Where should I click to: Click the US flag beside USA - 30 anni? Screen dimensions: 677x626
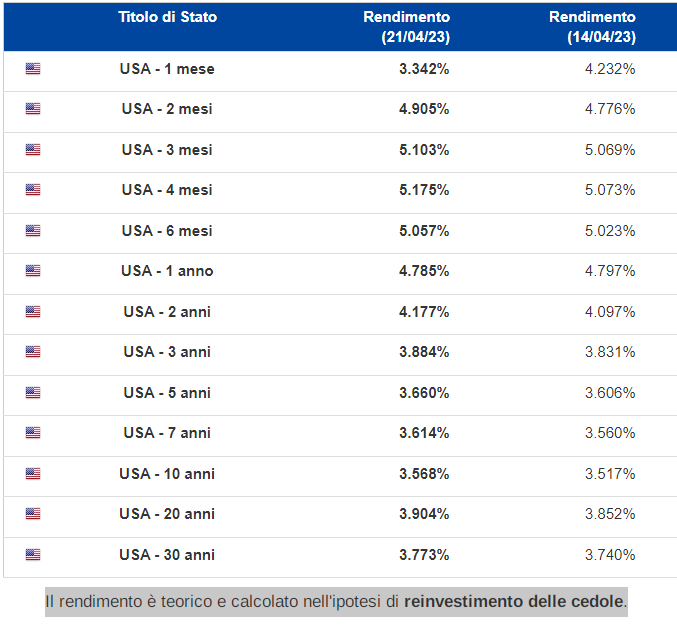(x=33, y=555)
